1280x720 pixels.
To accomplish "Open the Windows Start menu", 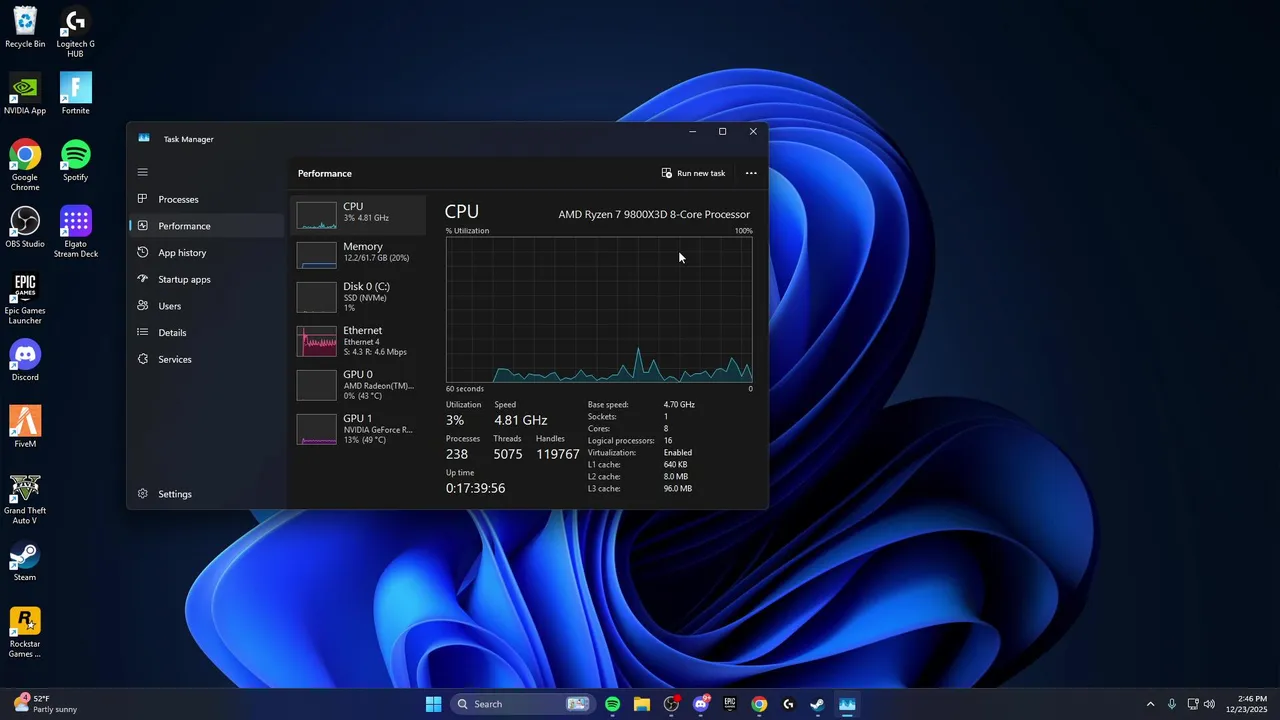I will (x=433, y=704).
